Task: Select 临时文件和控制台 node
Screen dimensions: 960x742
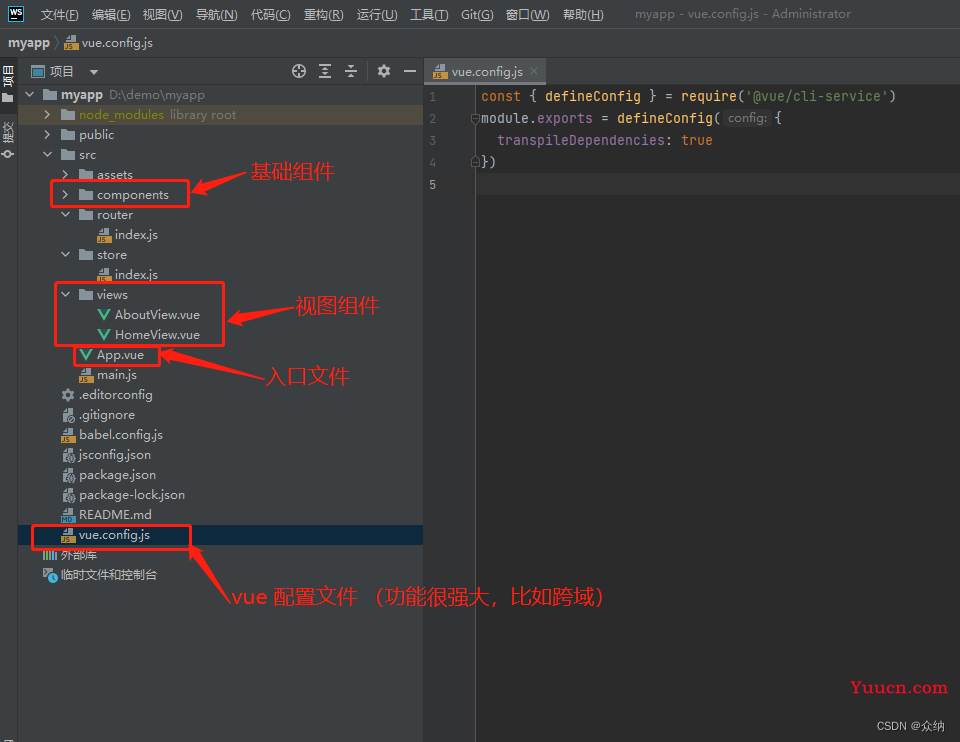Action: [x=108, y=575]
